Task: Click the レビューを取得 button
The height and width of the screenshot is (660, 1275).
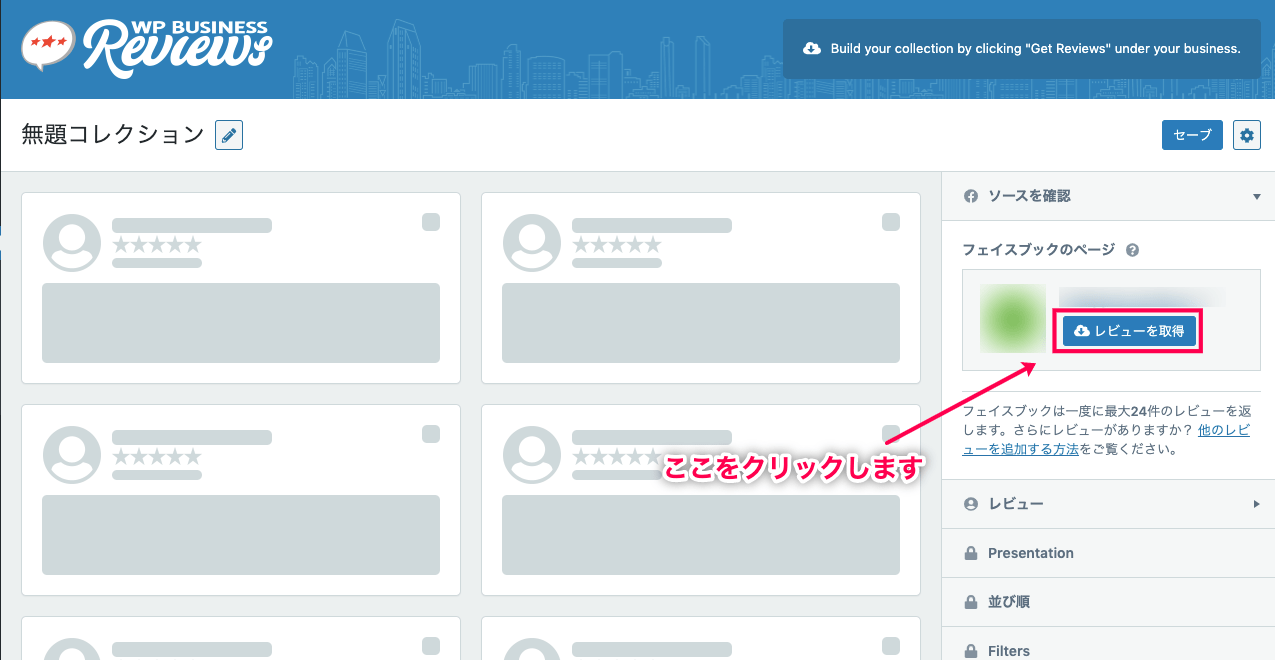Action: [1129, 331]
